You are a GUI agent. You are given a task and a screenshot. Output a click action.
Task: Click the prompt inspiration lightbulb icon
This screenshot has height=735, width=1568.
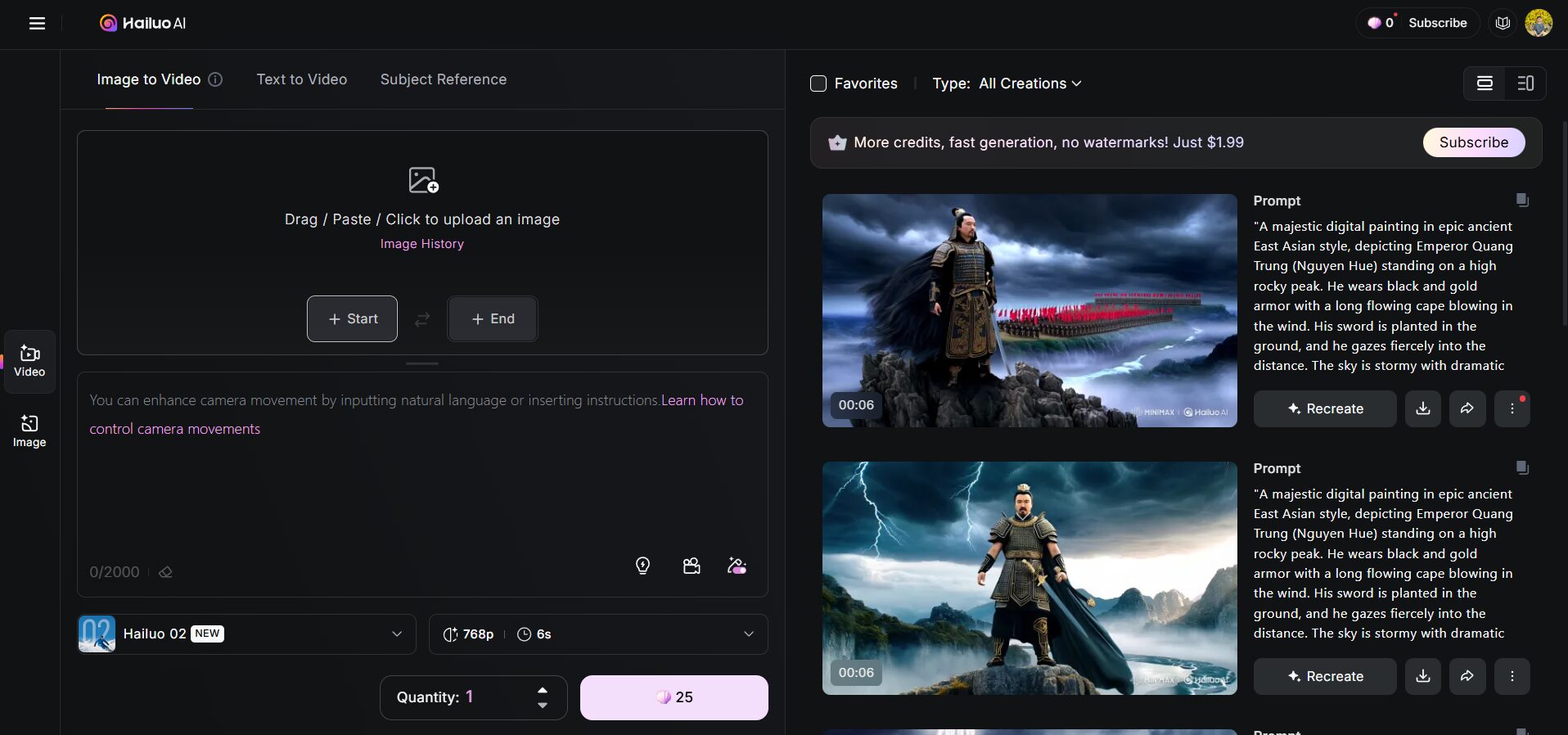pyautogui.click(x=642, y=566)
